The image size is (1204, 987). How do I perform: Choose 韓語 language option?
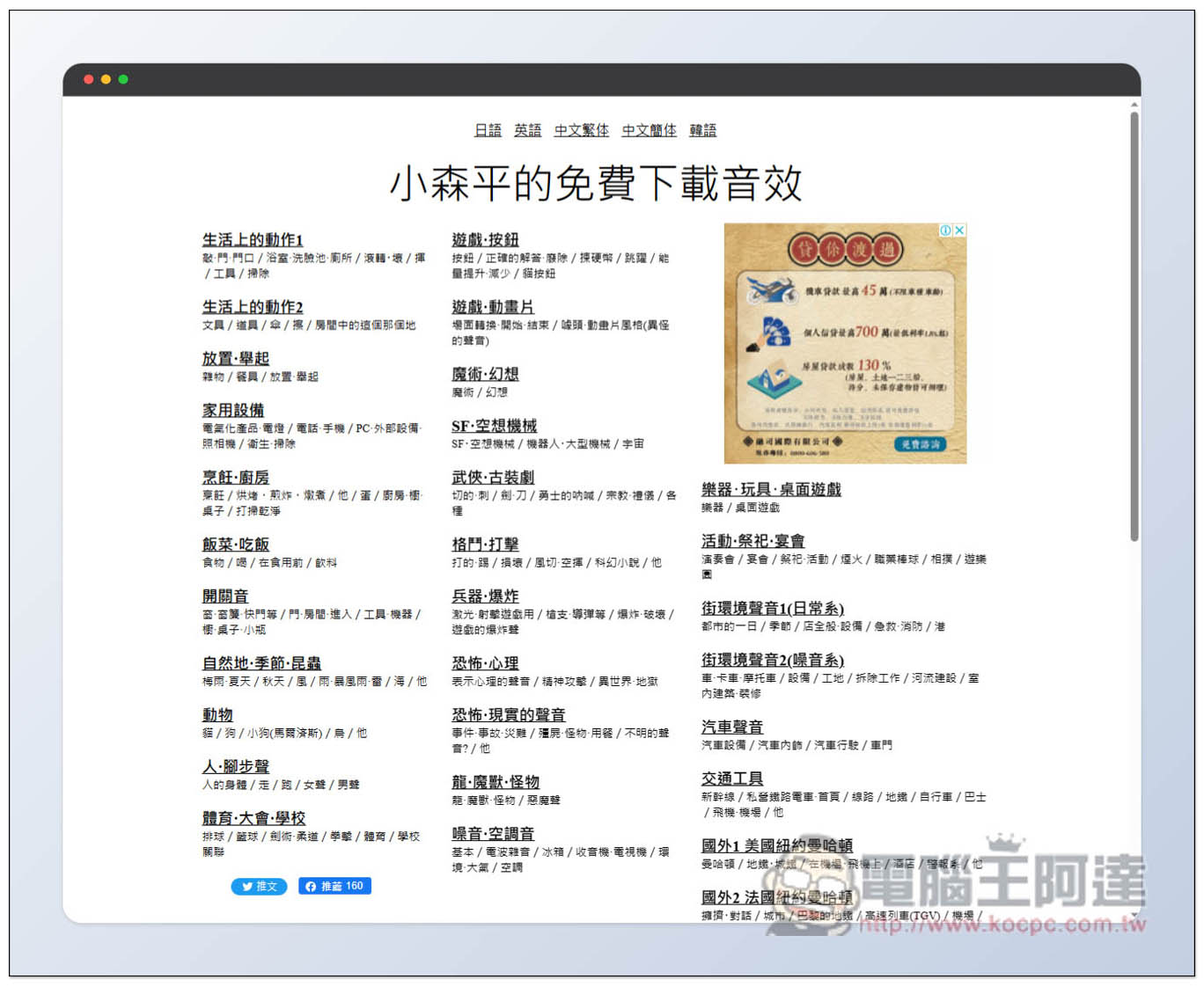tap(702, 130)
